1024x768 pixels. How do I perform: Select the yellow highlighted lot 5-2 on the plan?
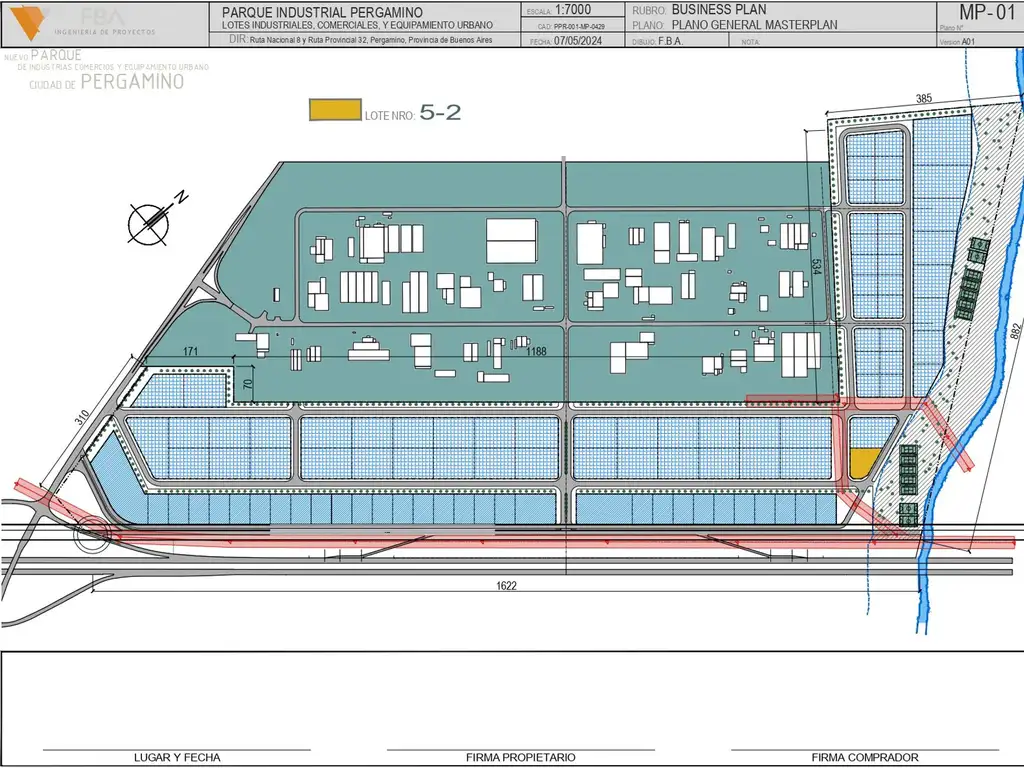coord(864,462)
